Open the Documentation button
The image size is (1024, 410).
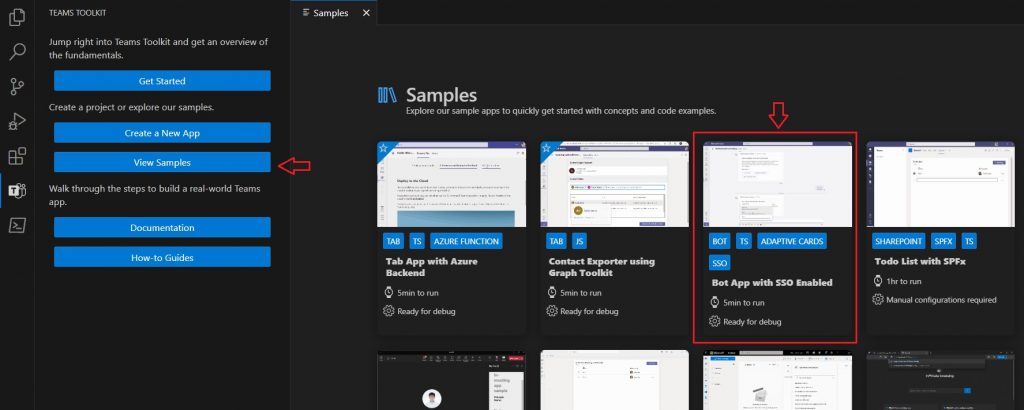tap(162, 228)
